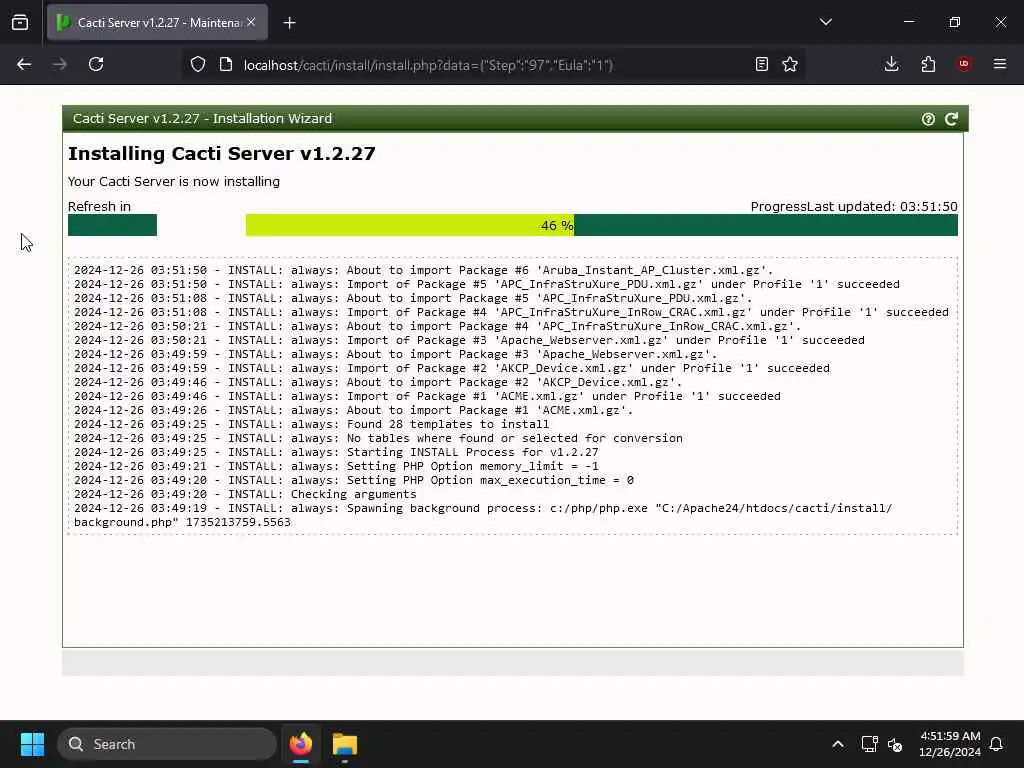Open the clock showing 4:51:59 AM

pyautogui.click(x=950, y=744)
